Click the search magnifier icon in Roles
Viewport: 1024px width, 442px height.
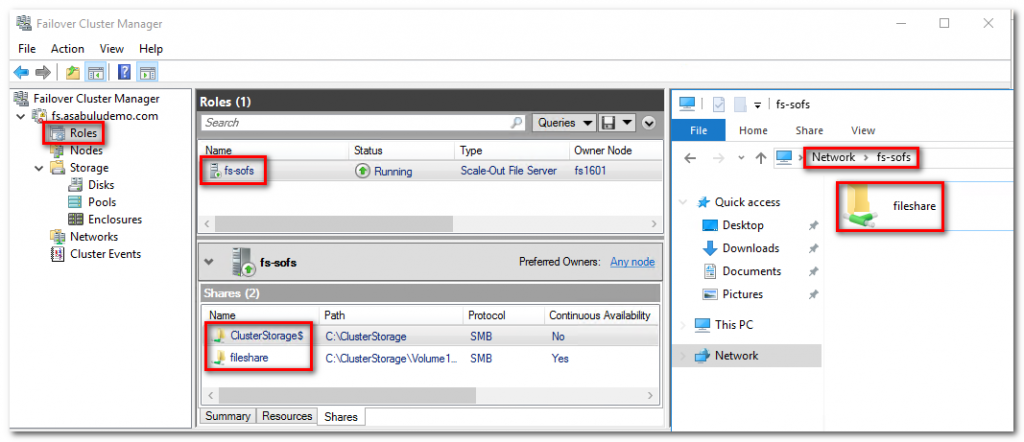[517, 123]
